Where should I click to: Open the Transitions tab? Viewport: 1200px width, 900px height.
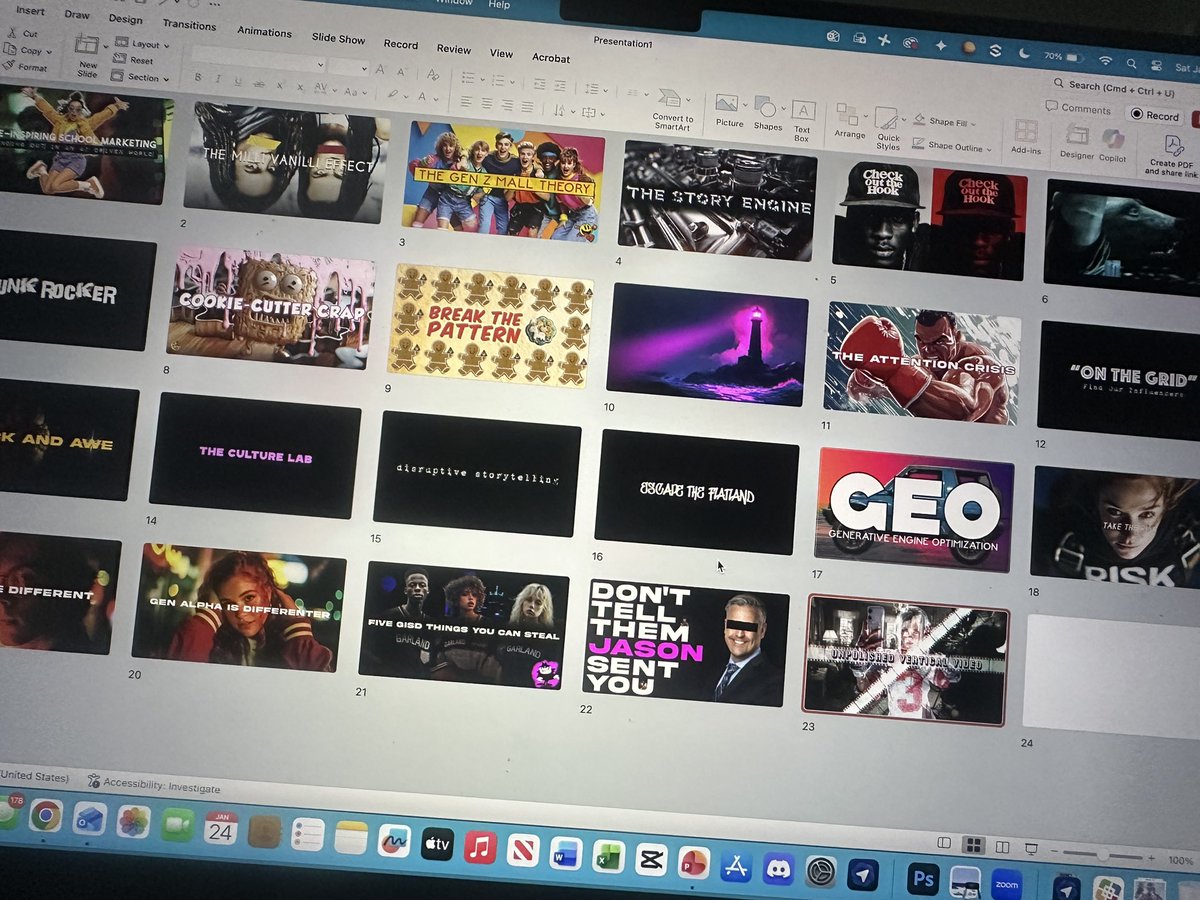[x=189, y=25]
